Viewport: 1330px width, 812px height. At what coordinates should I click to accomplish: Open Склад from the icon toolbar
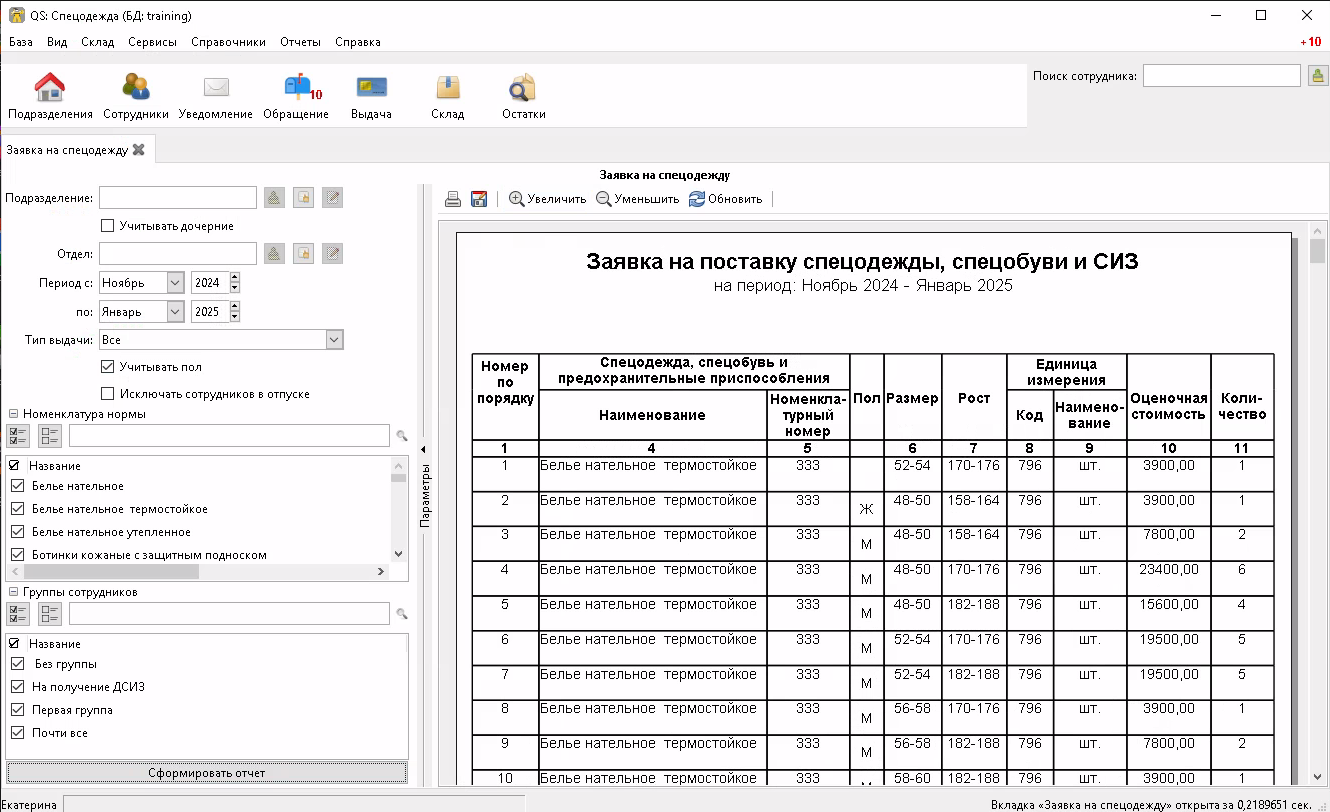(x=448, y=97)
